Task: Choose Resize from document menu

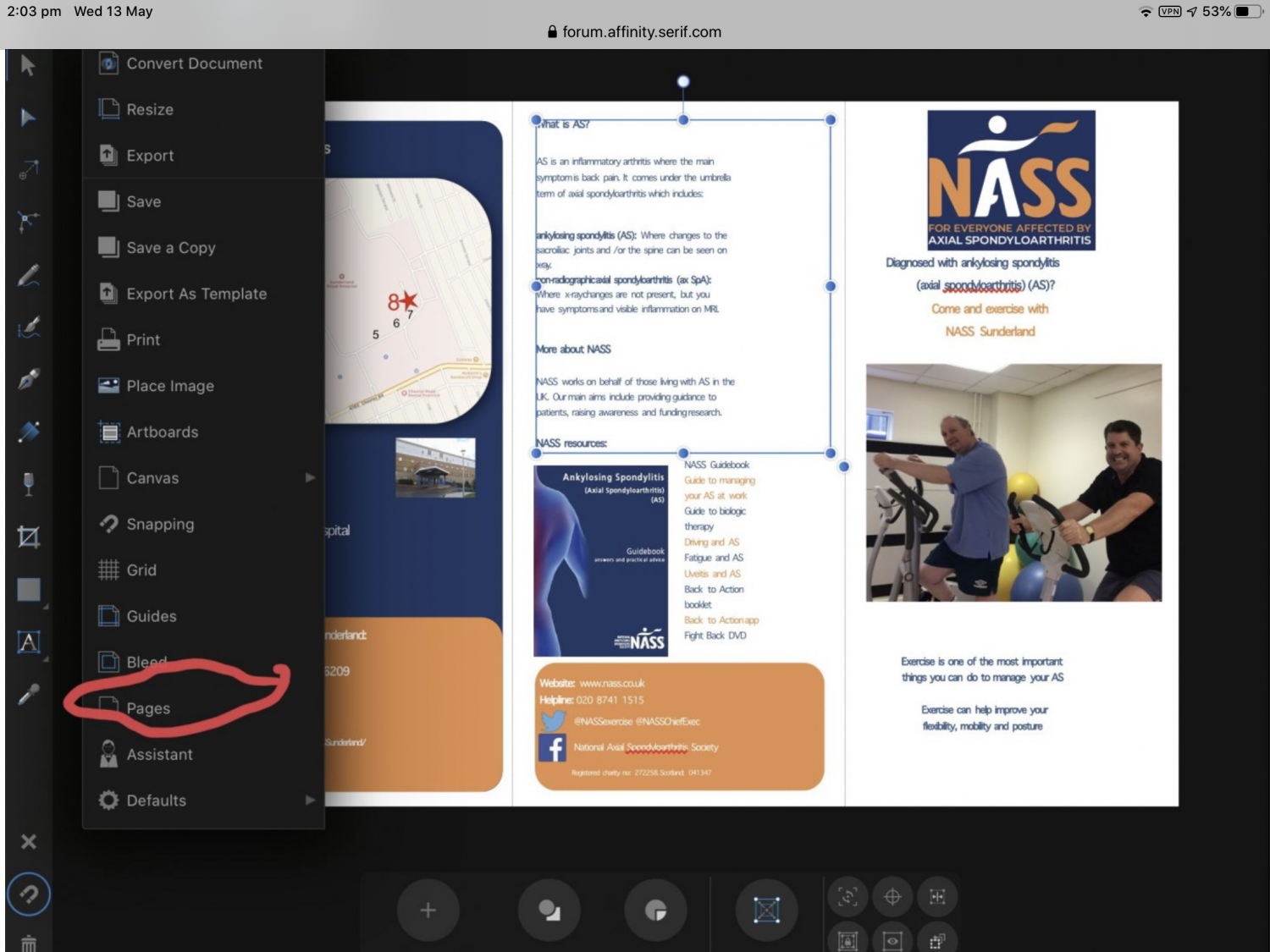Action: click(x=203, y=109)
